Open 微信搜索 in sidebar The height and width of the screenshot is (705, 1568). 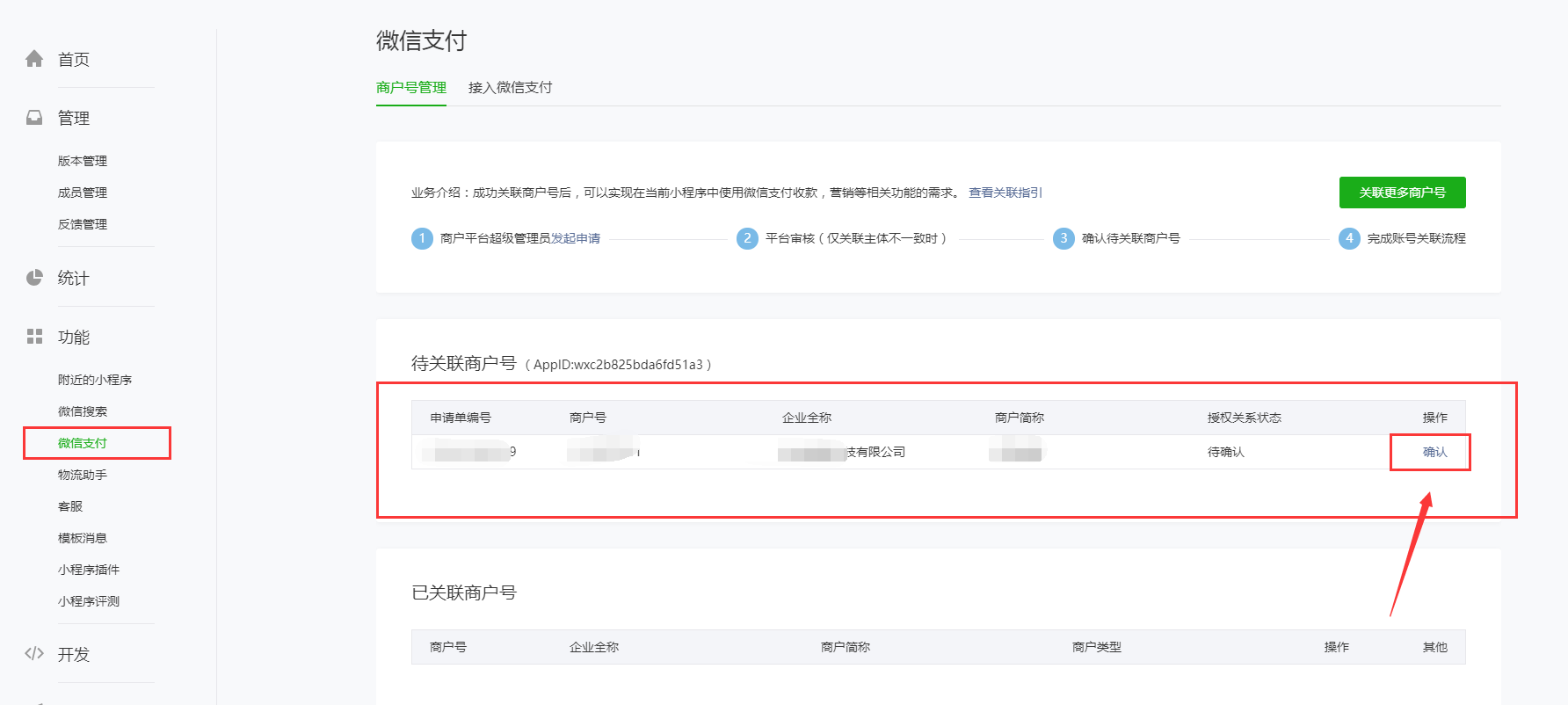point(83,411)
